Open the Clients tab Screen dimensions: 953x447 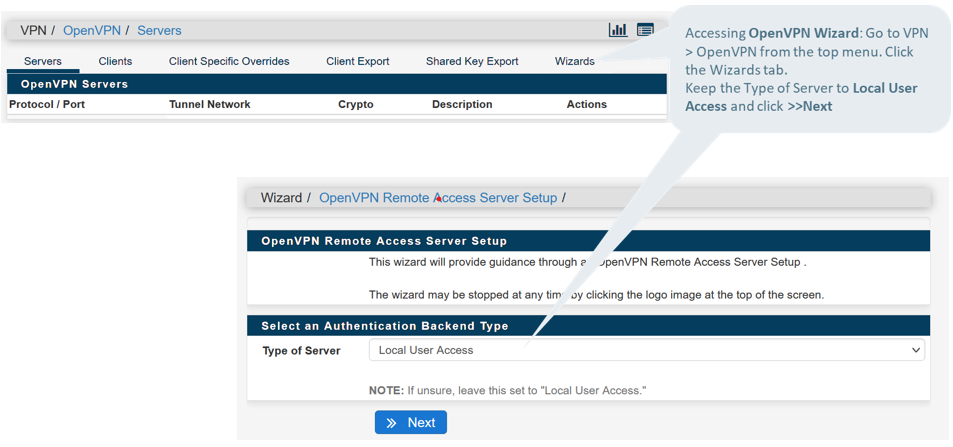115,61
